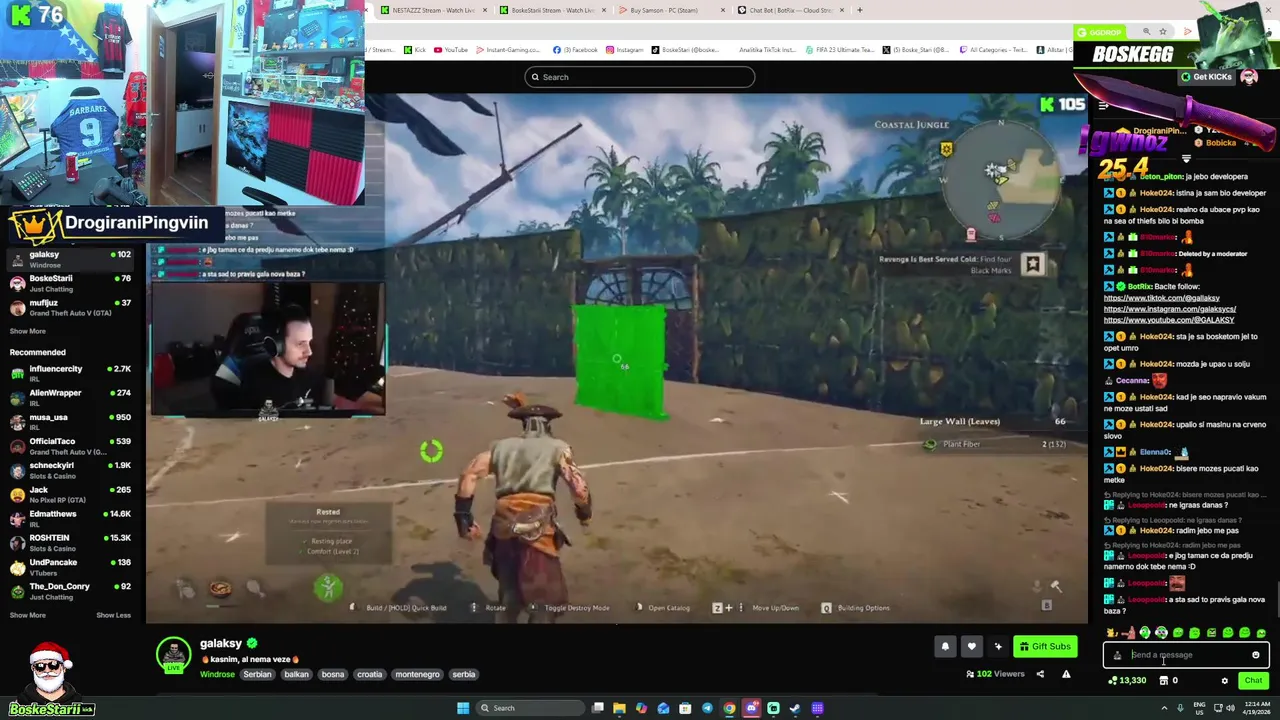Click the balkan stream tag
The height and width of the screenshot is (720, 1280).
coord(296,674)
